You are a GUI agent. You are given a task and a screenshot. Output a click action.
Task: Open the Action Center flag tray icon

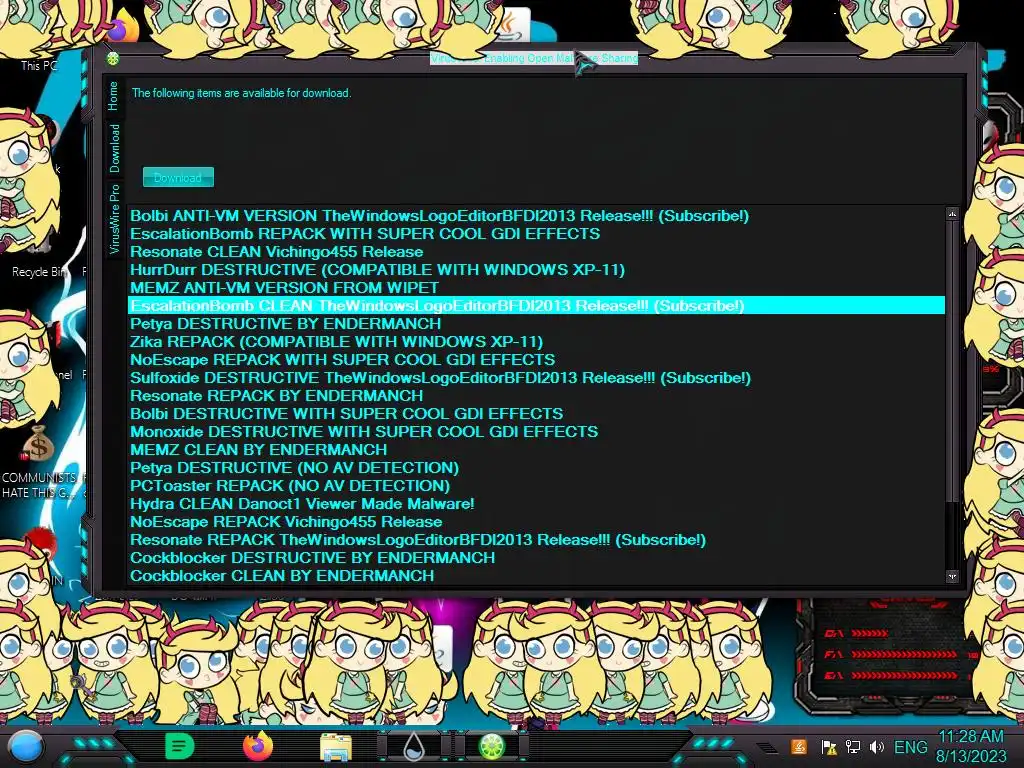(829, 747)
